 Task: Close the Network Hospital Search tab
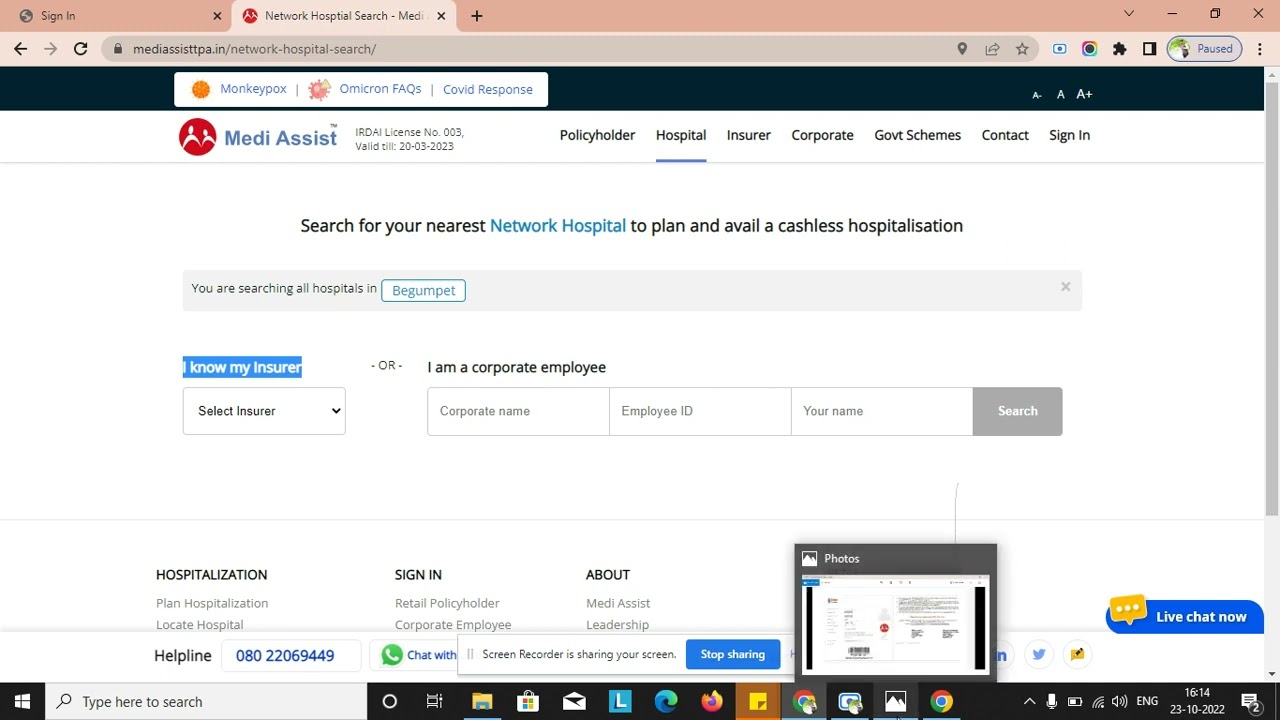[x=442, y=16]
